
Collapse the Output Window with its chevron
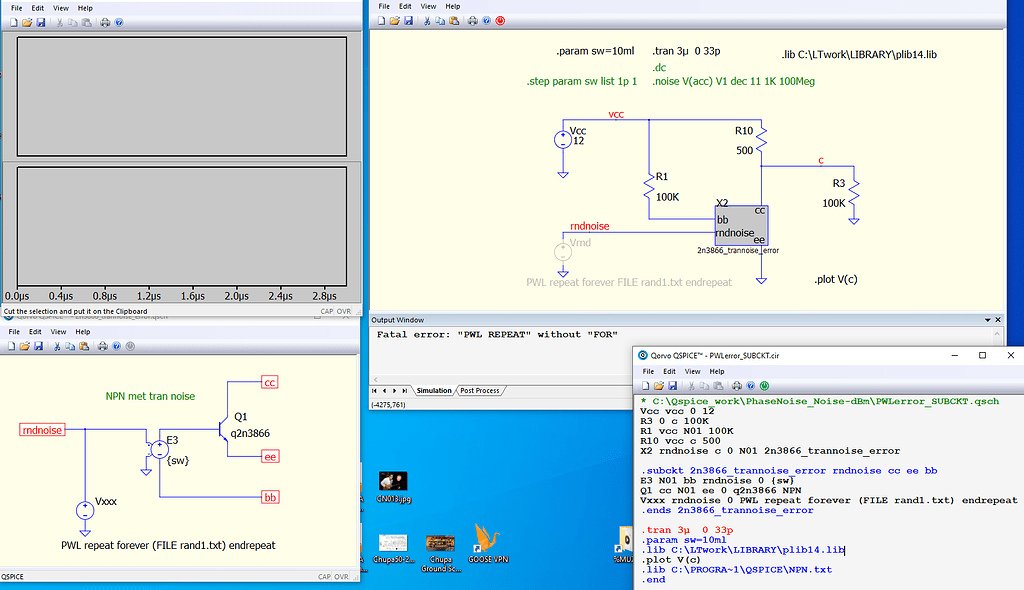pos(987,321)
